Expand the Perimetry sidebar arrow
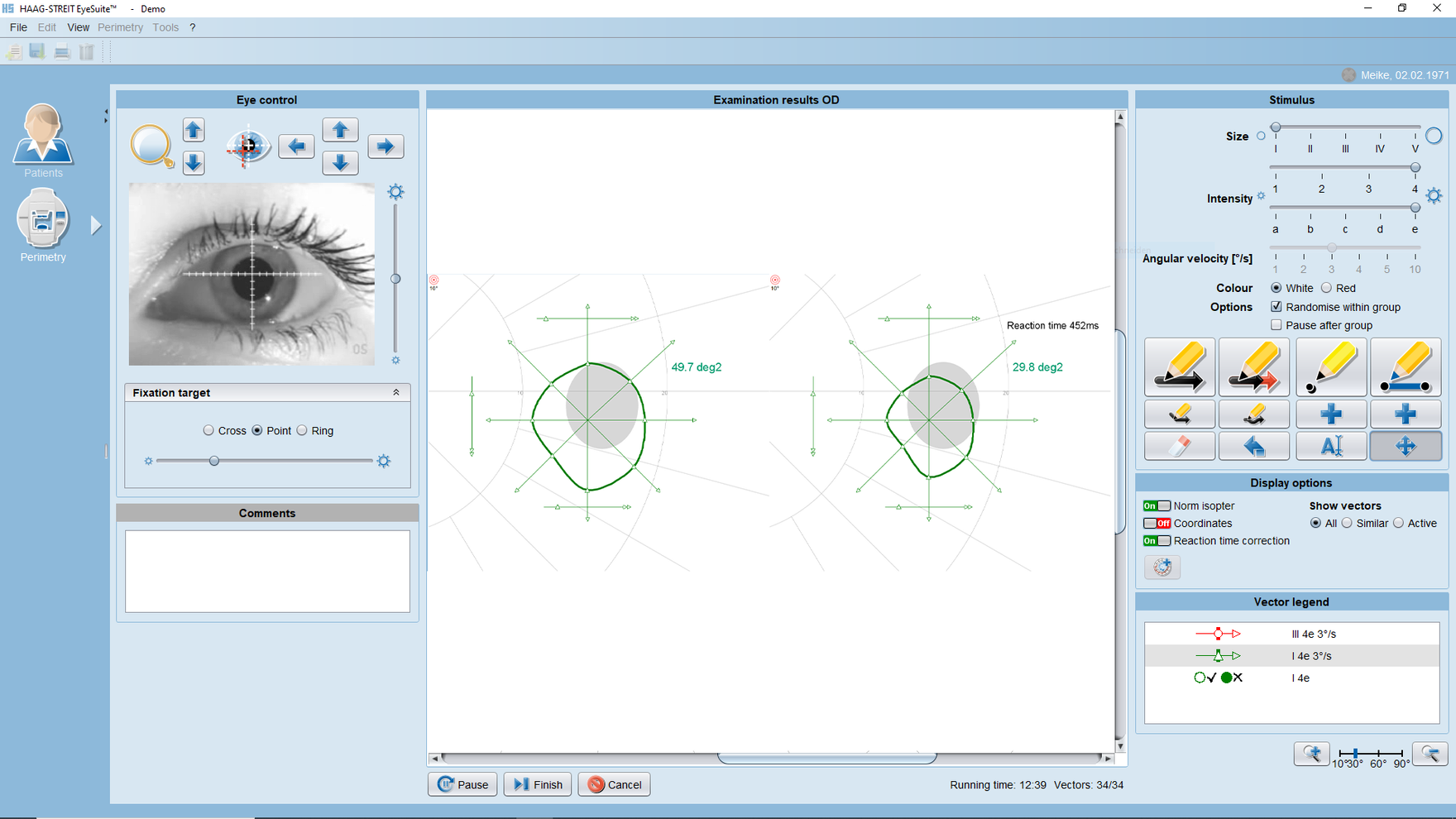Screen dimensions: 1456x819 [96, 225]
